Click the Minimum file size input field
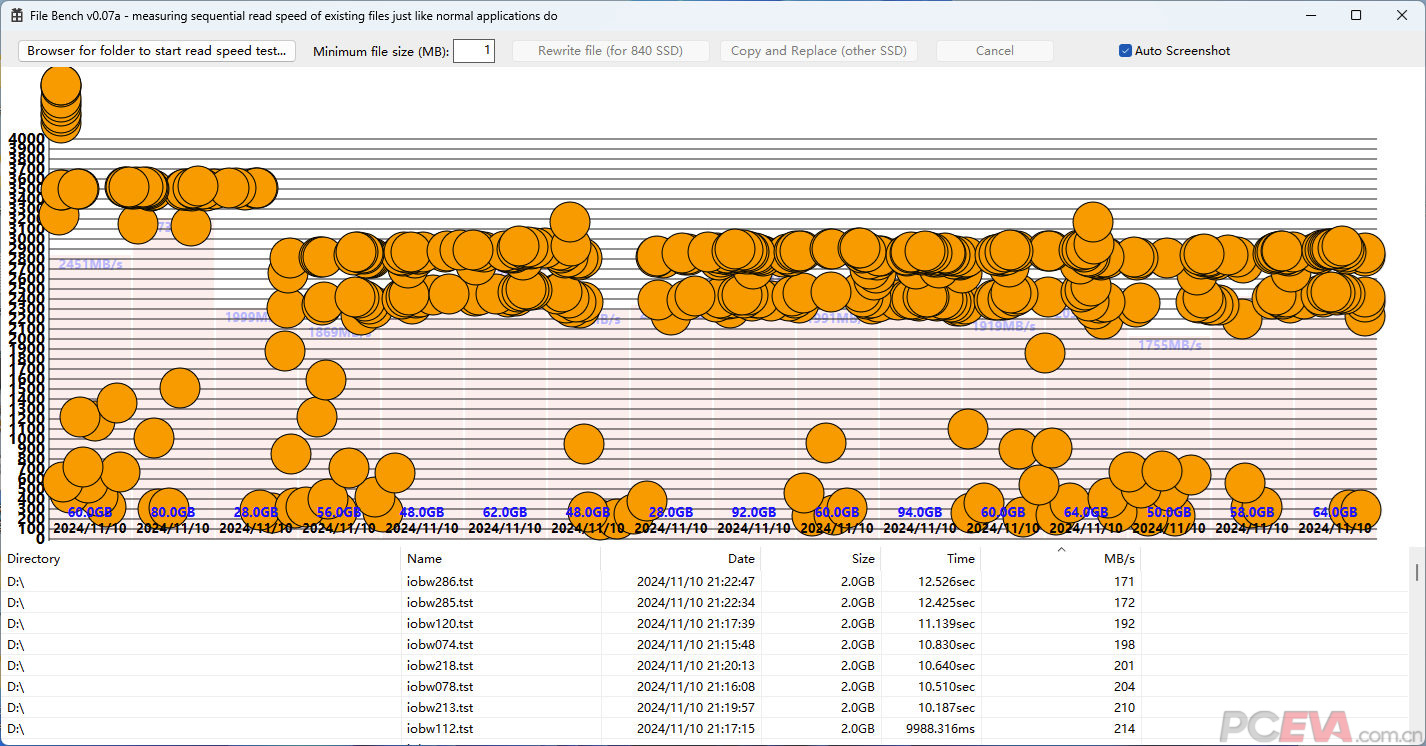This screenshot has height=746, width=1426. (473, 51)
